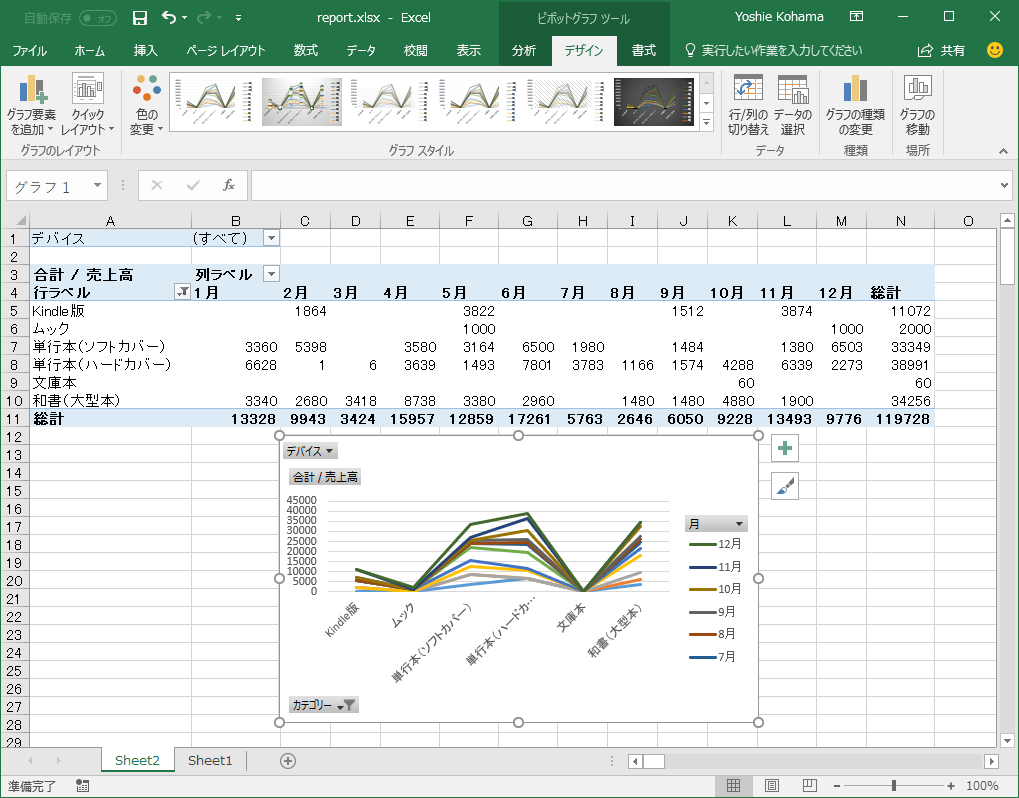This screenshot has height=798, width=1019.
Task: Expand the 列ラベル column label dropdown
Action: (x=270, y=274)
